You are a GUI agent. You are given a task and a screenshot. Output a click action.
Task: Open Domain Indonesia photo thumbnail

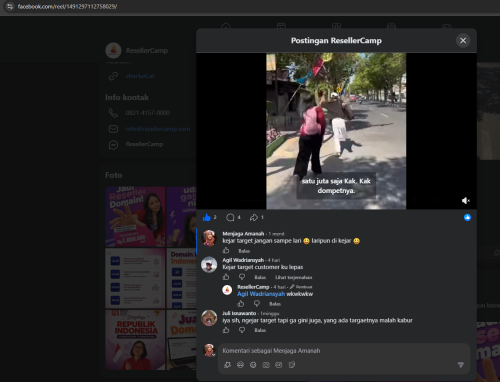181,278
